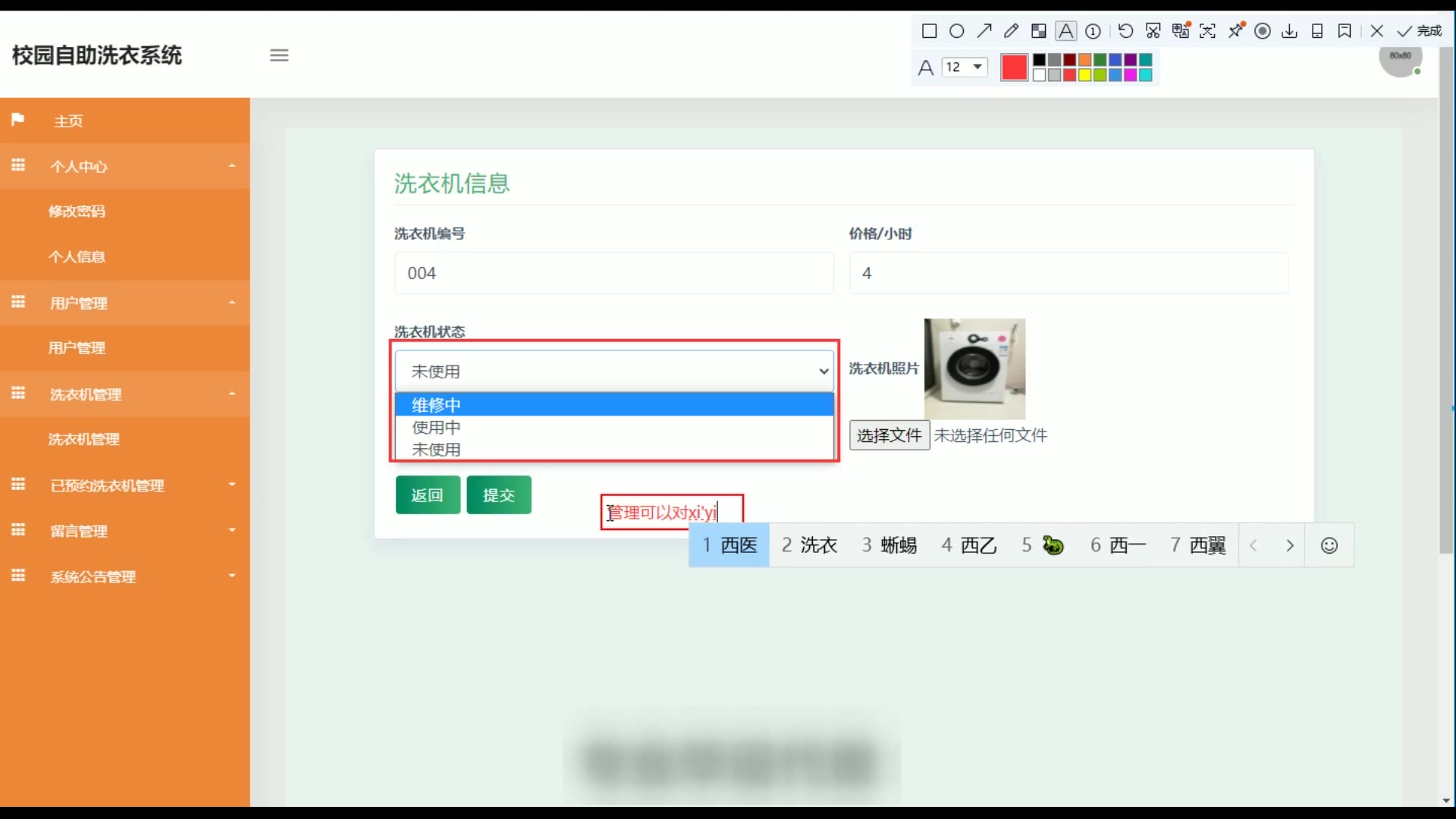The image size is (1456, 819).
Task: Click the undo annotation icon
Action: (x=1125, y=31)
